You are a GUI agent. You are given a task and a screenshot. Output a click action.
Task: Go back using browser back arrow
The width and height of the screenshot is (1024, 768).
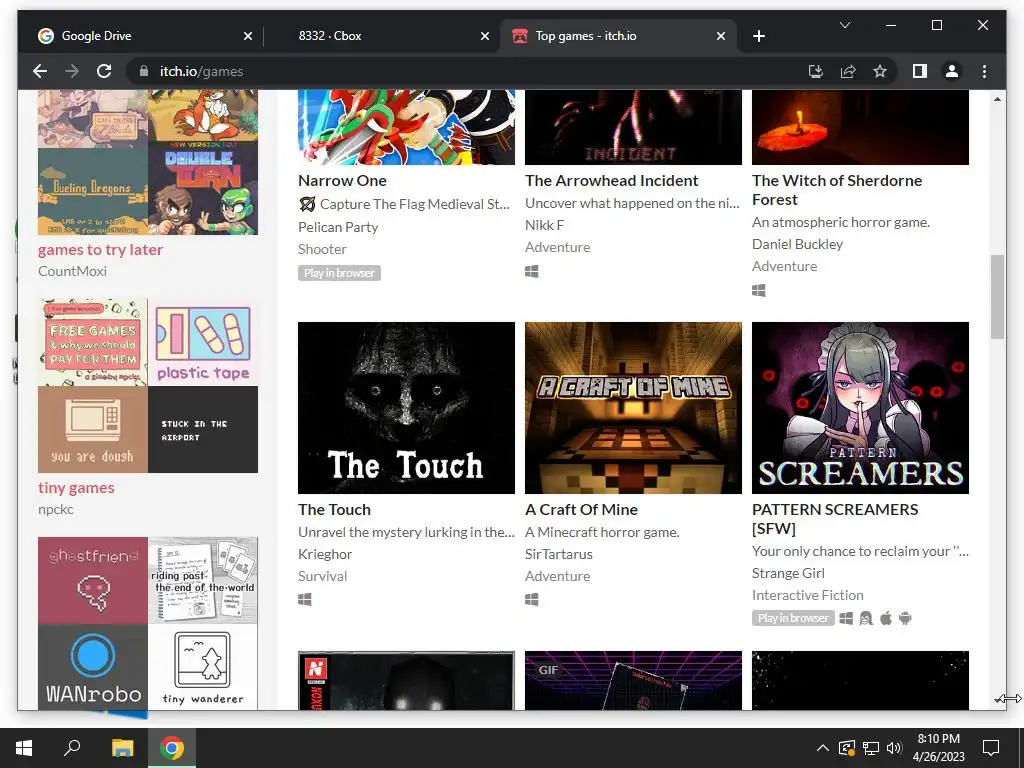(40, 71)
